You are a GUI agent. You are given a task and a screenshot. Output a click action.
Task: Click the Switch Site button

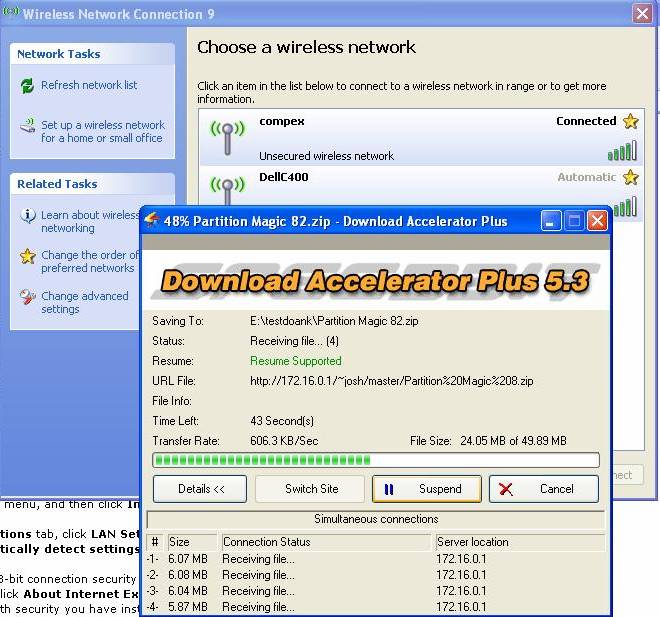pos(310,489)
